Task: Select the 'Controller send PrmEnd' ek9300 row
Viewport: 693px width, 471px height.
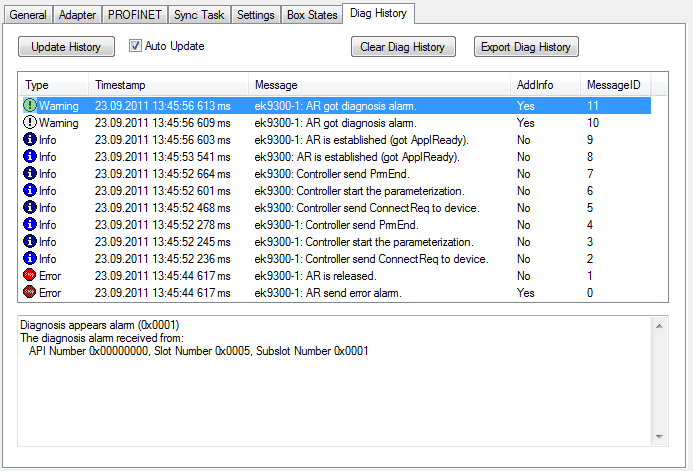Action: coord(331,173)
